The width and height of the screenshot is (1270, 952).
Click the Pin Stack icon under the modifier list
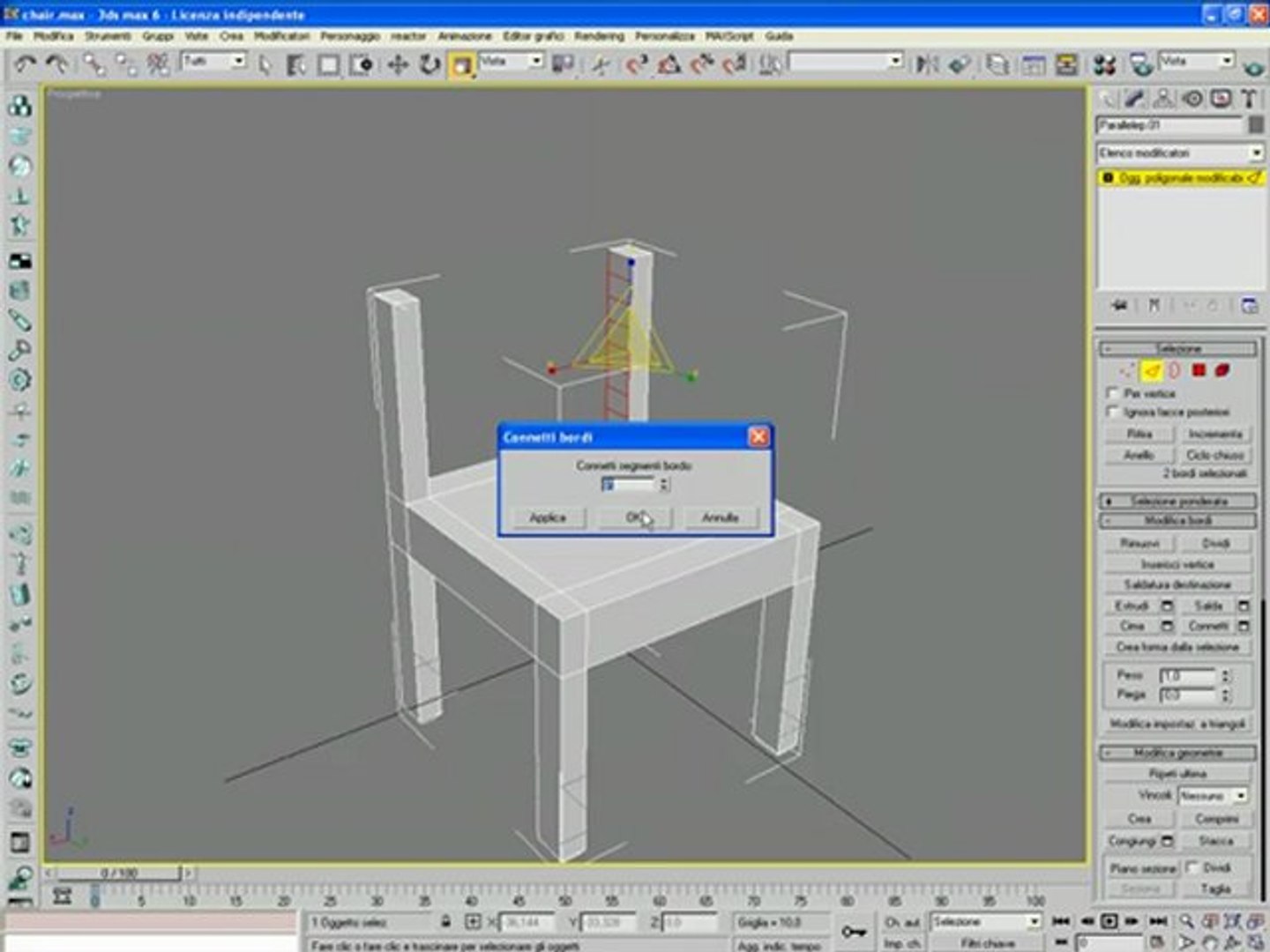pyautogui.click(x=1119, y=305)
